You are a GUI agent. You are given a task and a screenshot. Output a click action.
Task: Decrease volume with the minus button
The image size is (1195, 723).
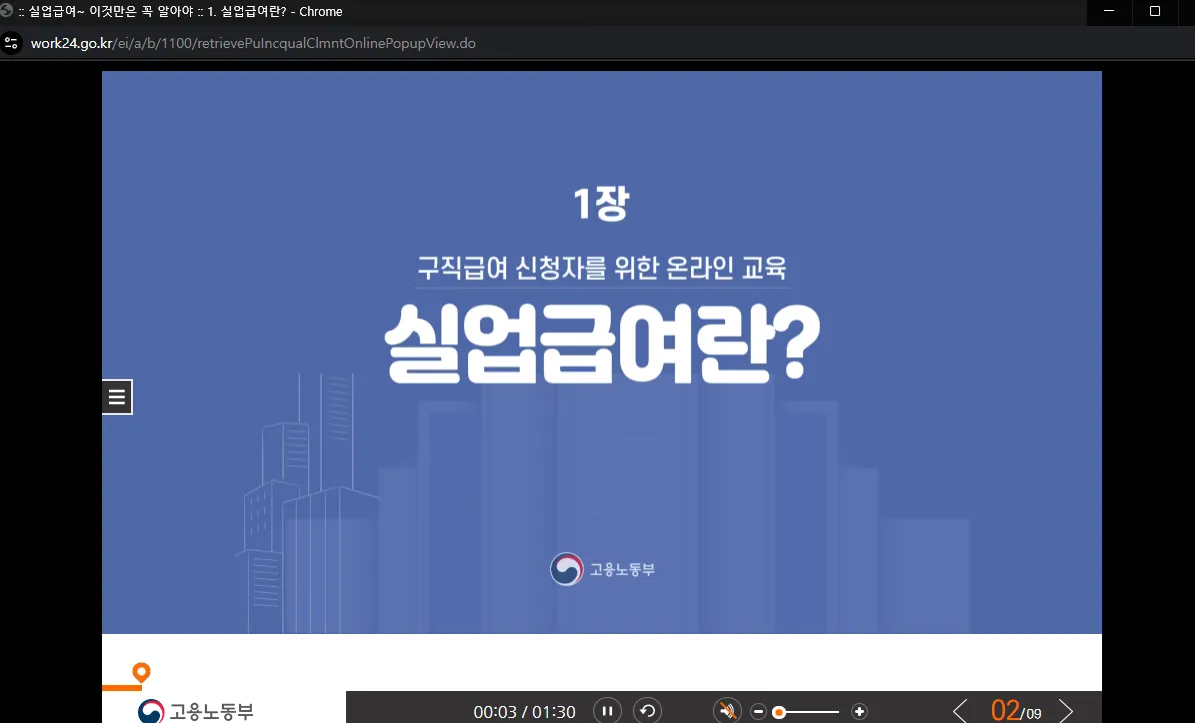tap(758, 712)
